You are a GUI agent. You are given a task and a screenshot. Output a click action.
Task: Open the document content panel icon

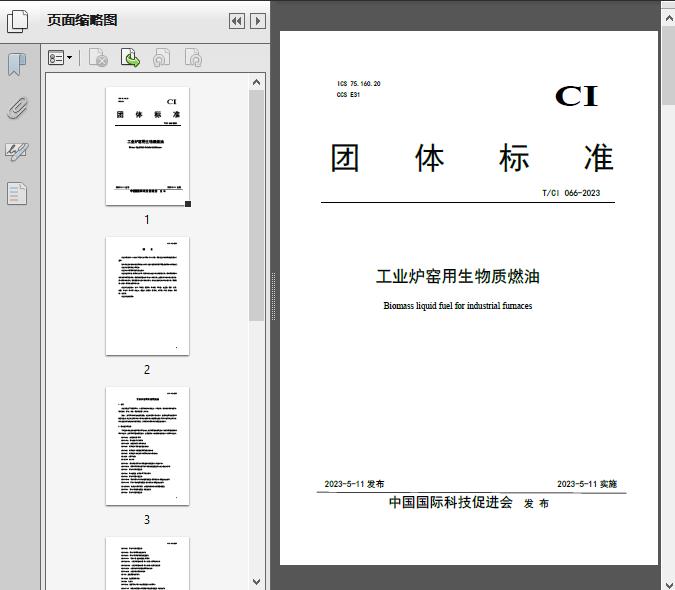17,194
